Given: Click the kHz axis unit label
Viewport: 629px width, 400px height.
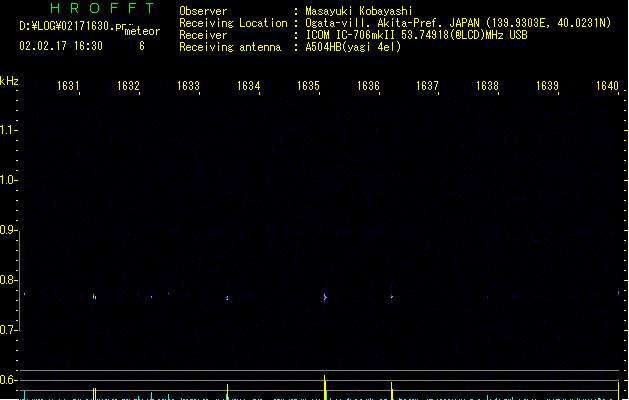Looking at the screenshot, I should (x=9, y=81).
